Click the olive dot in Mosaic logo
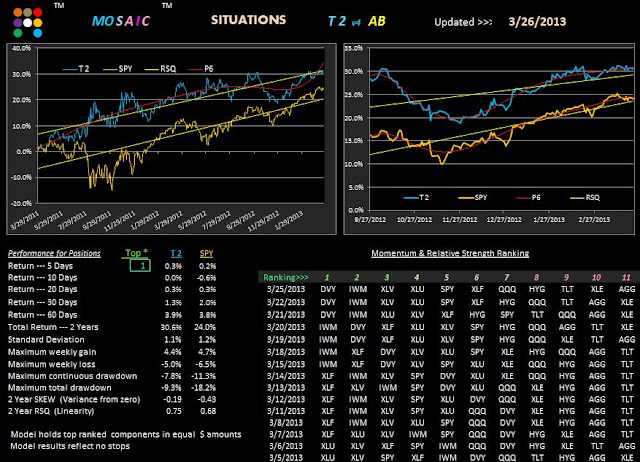 [x=27, y=13]
